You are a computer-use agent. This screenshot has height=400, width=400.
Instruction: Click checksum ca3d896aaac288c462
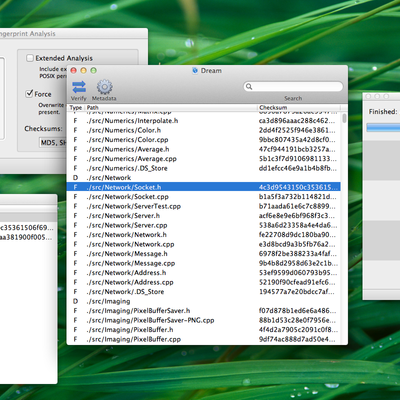[298, 121]
